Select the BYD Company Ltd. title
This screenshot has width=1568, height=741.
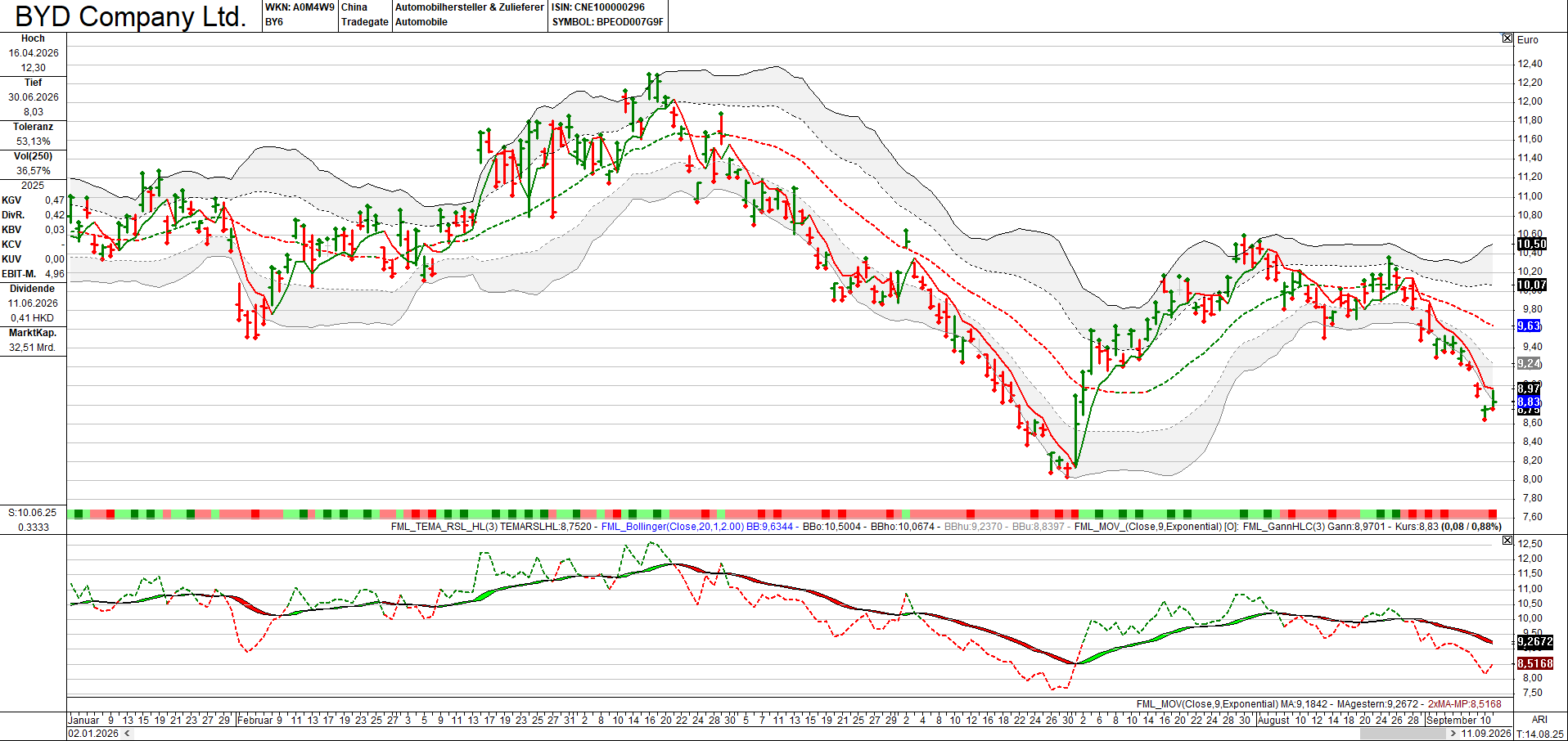click(x=131, y=16)
